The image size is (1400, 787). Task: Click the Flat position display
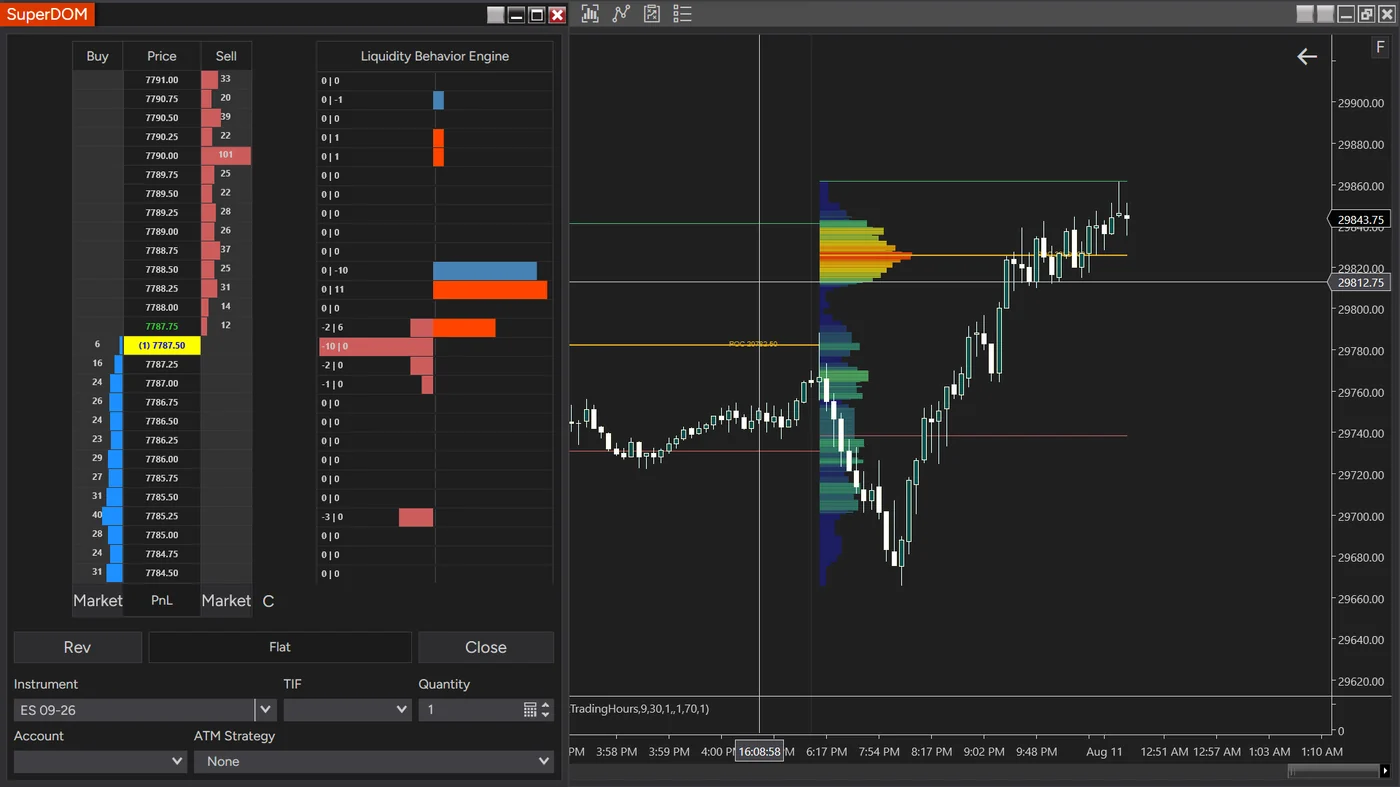coord(280,647)
